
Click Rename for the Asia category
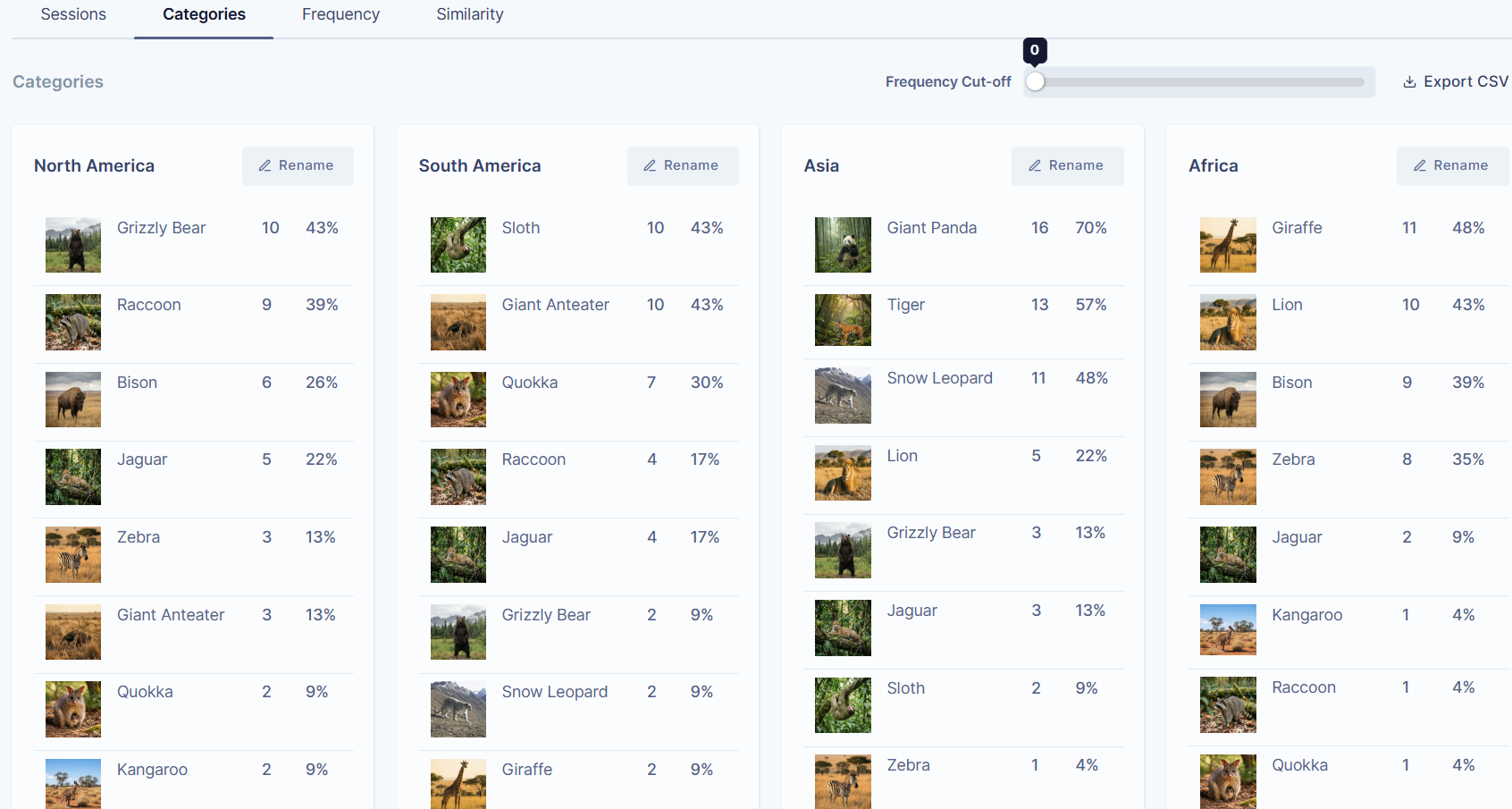point(1068,165)
